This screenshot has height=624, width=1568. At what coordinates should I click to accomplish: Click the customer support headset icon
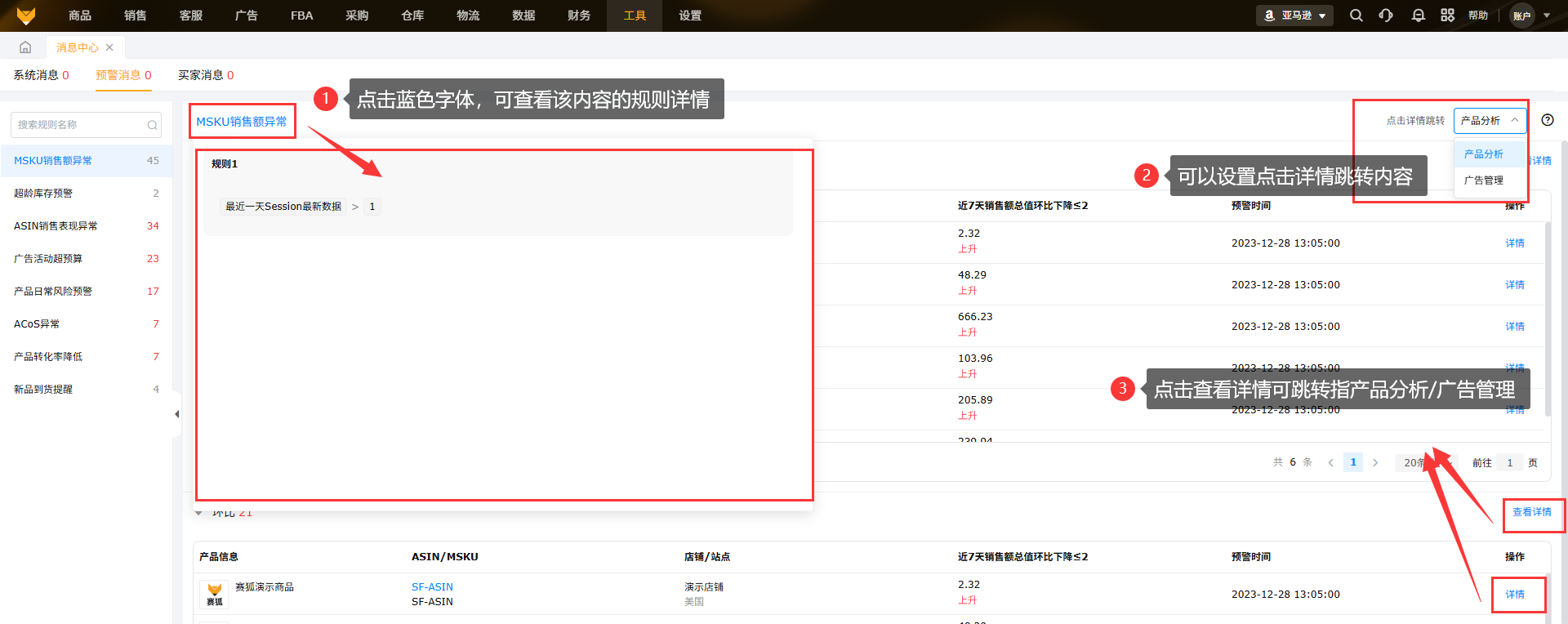pyautogui.click(x=1386, y=16)
